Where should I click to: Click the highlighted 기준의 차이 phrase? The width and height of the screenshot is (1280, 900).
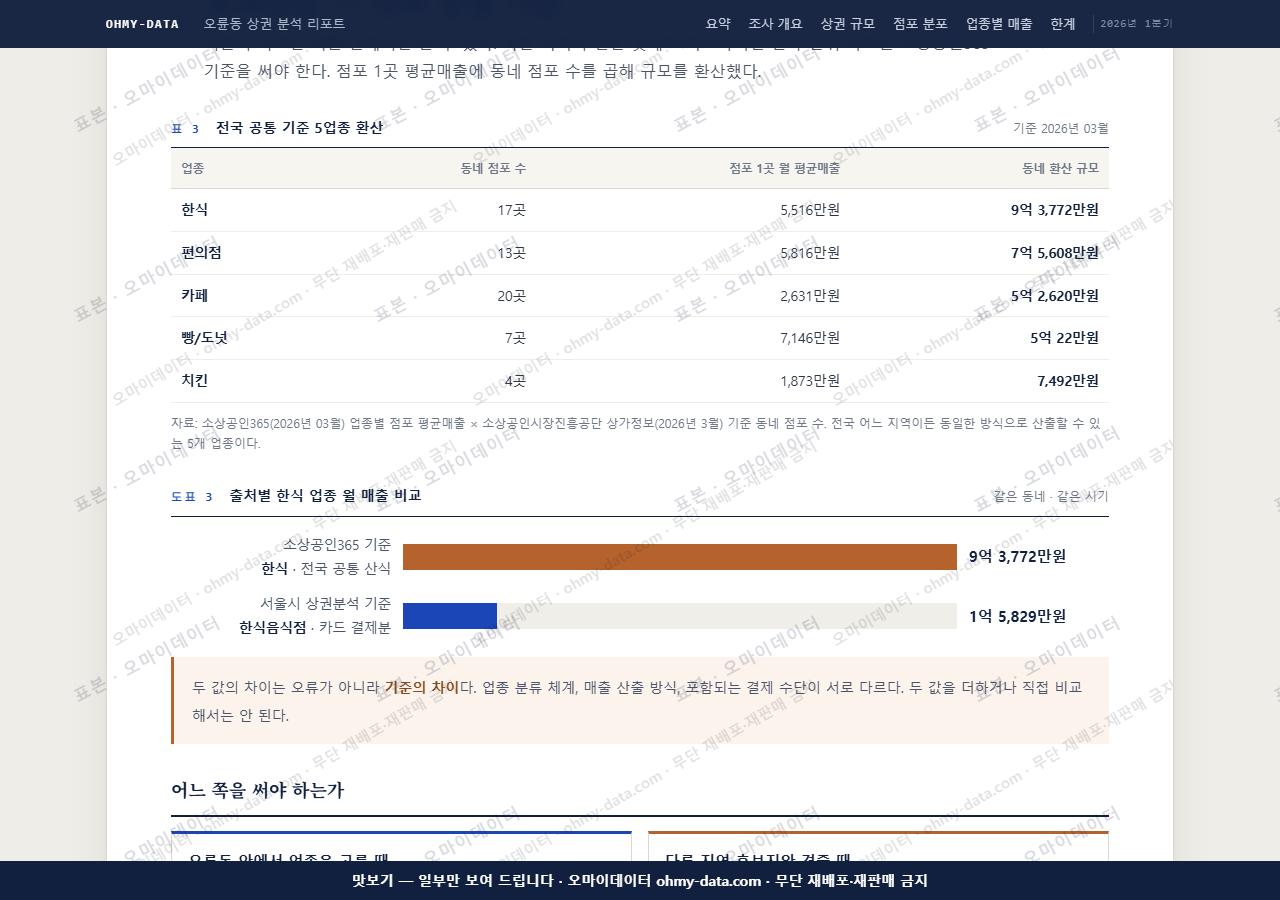(421, 687)
